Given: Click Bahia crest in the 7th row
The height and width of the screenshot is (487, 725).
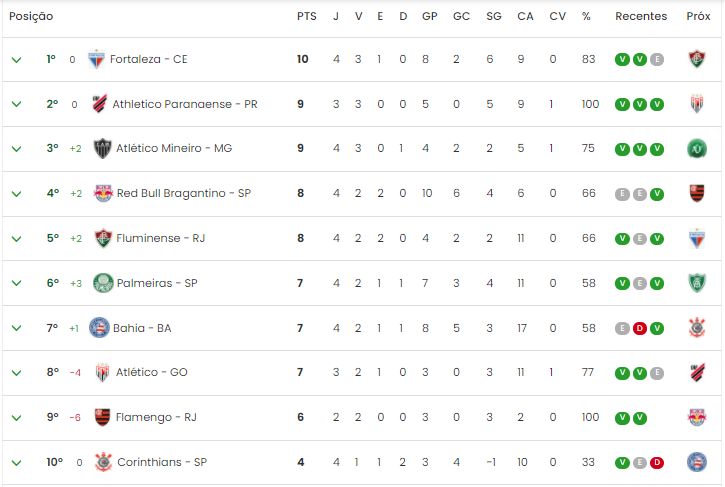Looking at the screenshot, I should tap(99, 328).
